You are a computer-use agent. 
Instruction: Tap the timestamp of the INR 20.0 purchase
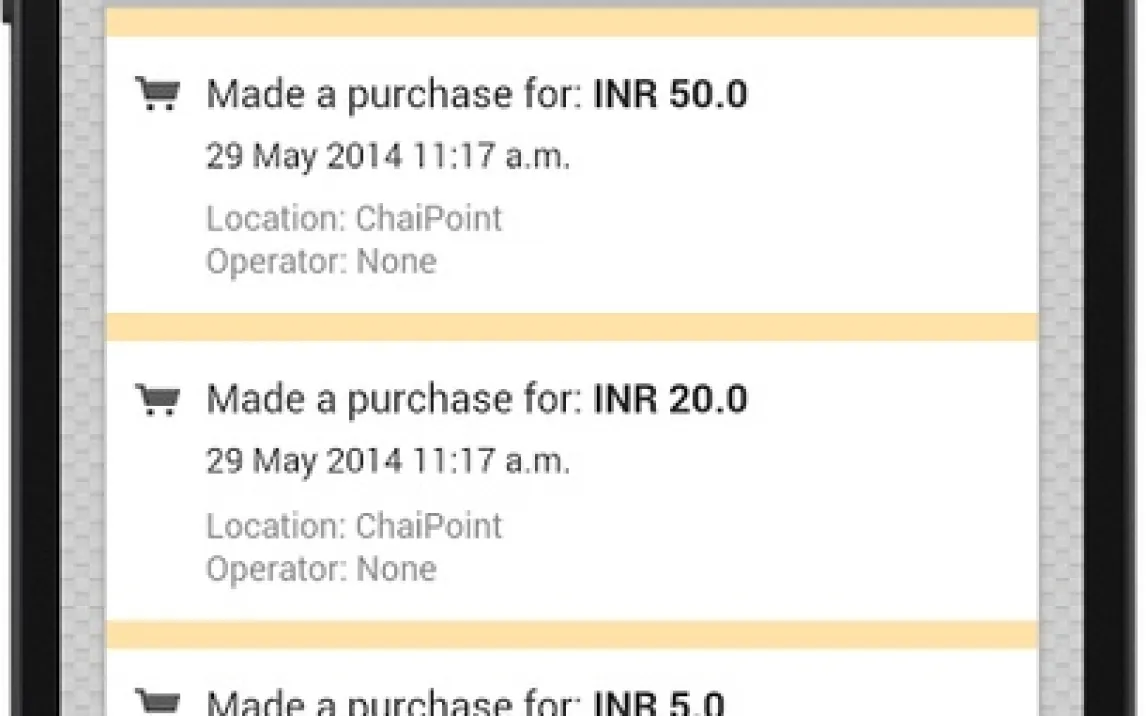388,462
